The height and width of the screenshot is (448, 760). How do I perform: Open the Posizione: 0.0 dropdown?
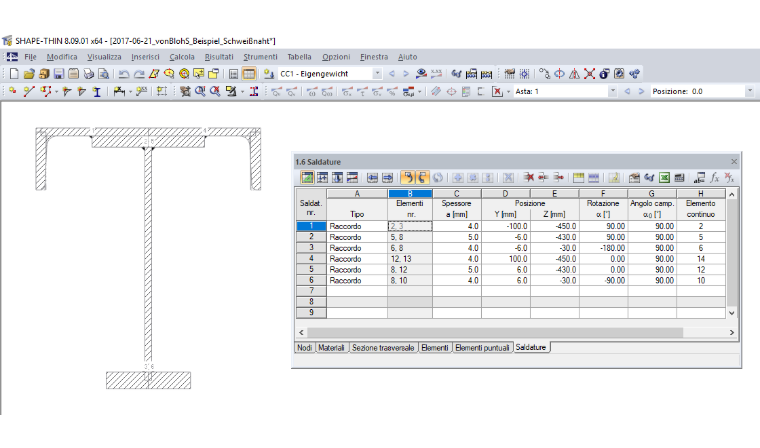(x=750, y=91)
